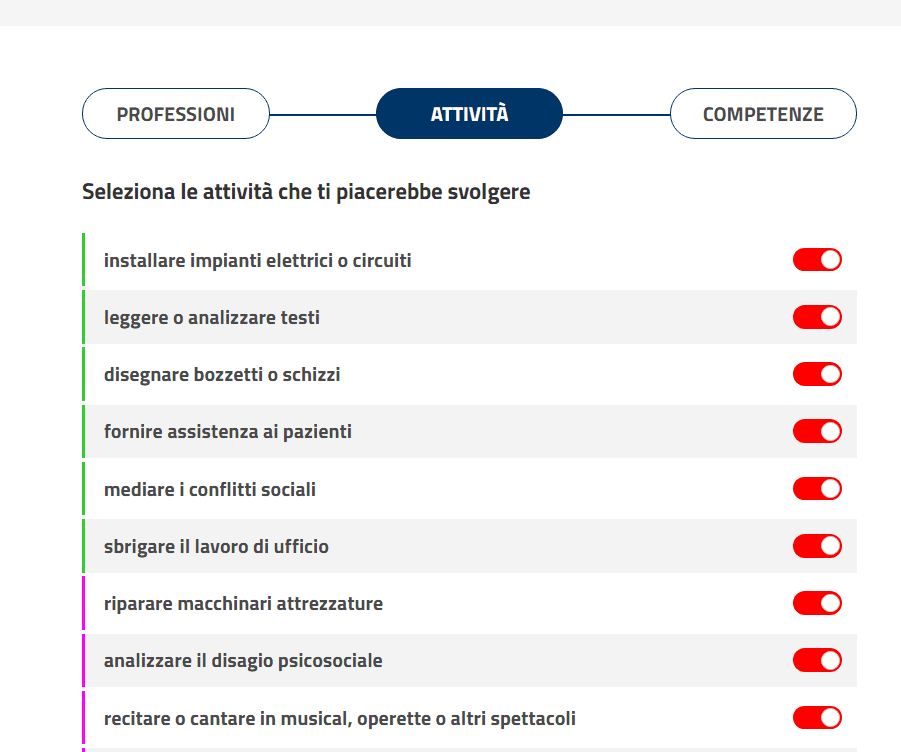Select the ATTIVITÀ step tab
This screenshot has width=901, height=752.
(x=469, y=114)
